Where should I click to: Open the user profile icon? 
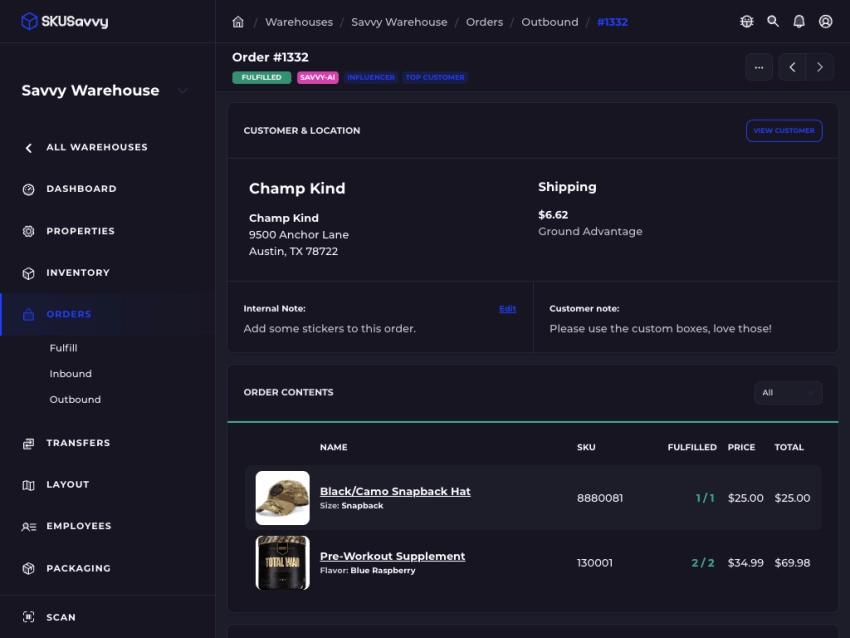(x=825, y=22)
